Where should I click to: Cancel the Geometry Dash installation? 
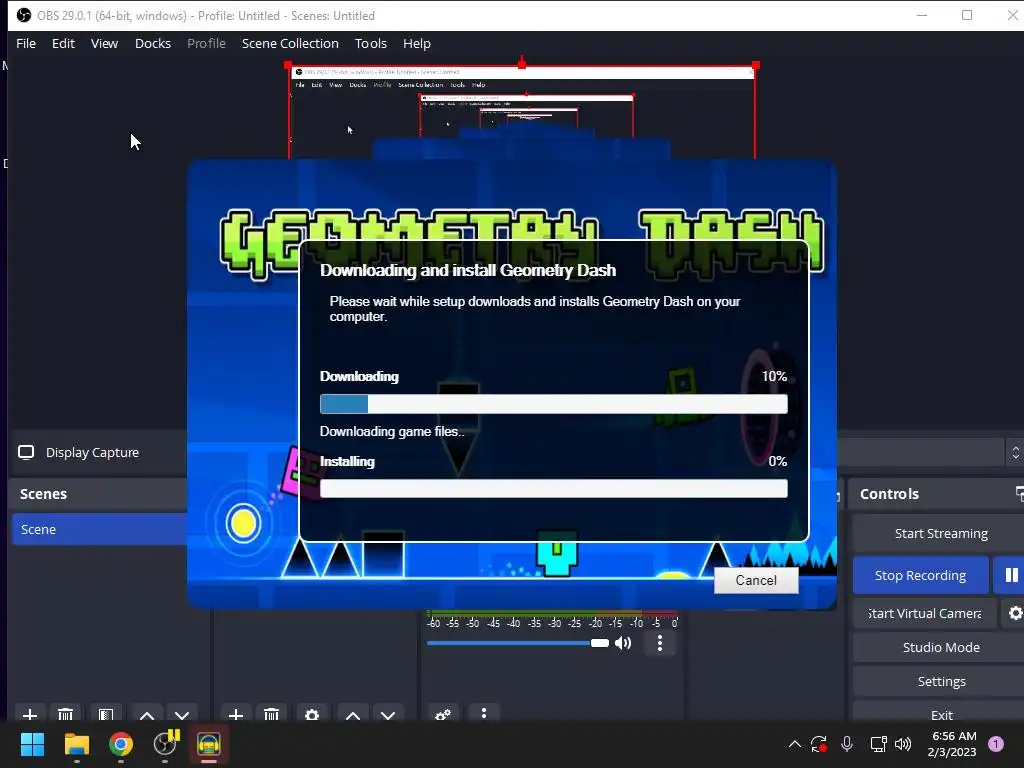[756, 581]
